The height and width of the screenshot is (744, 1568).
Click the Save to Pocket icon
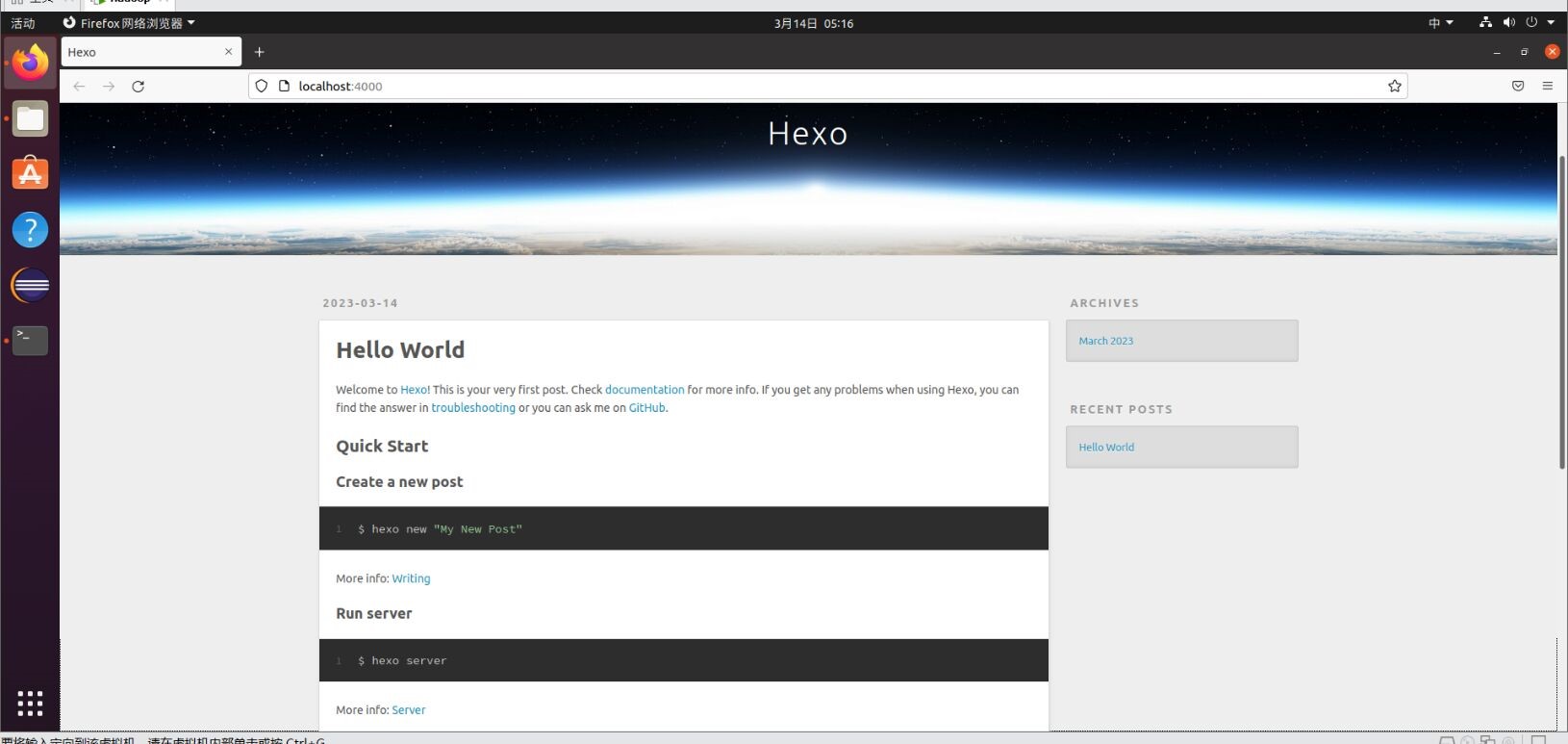click(1517, 87)
